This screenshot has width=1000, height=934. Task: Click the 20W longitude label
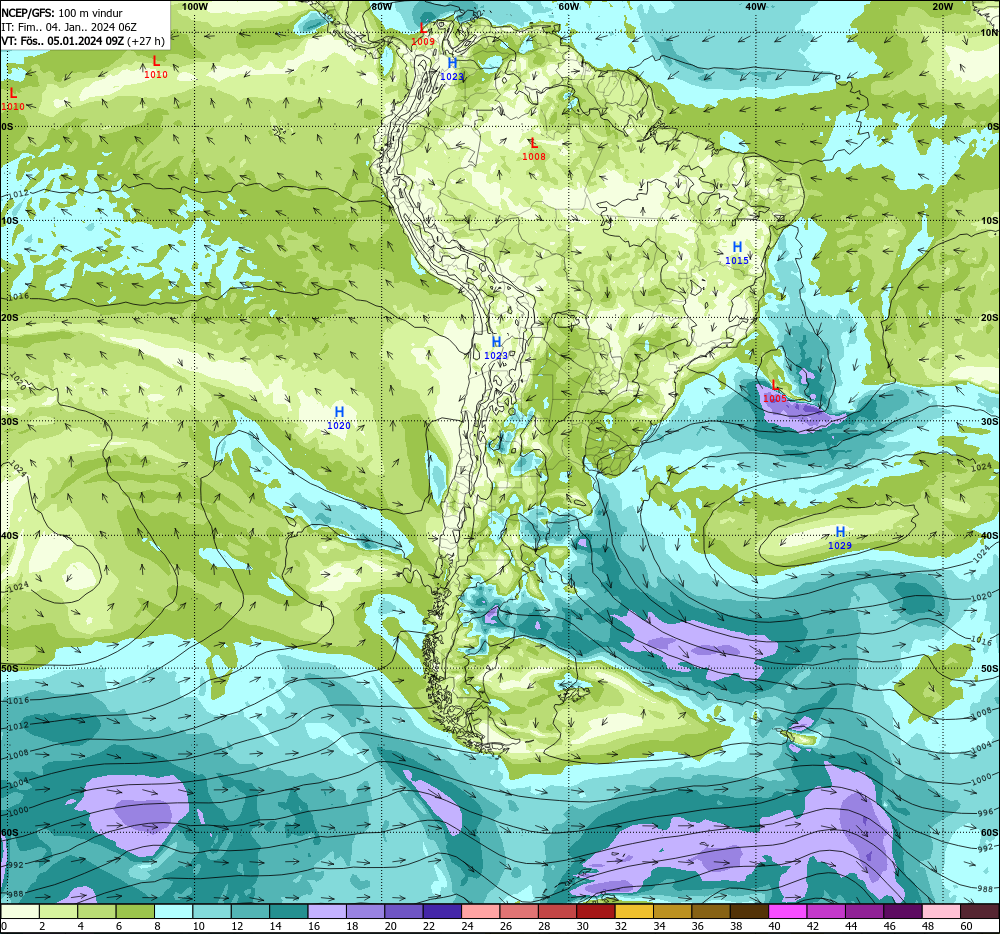pos(943,6)
